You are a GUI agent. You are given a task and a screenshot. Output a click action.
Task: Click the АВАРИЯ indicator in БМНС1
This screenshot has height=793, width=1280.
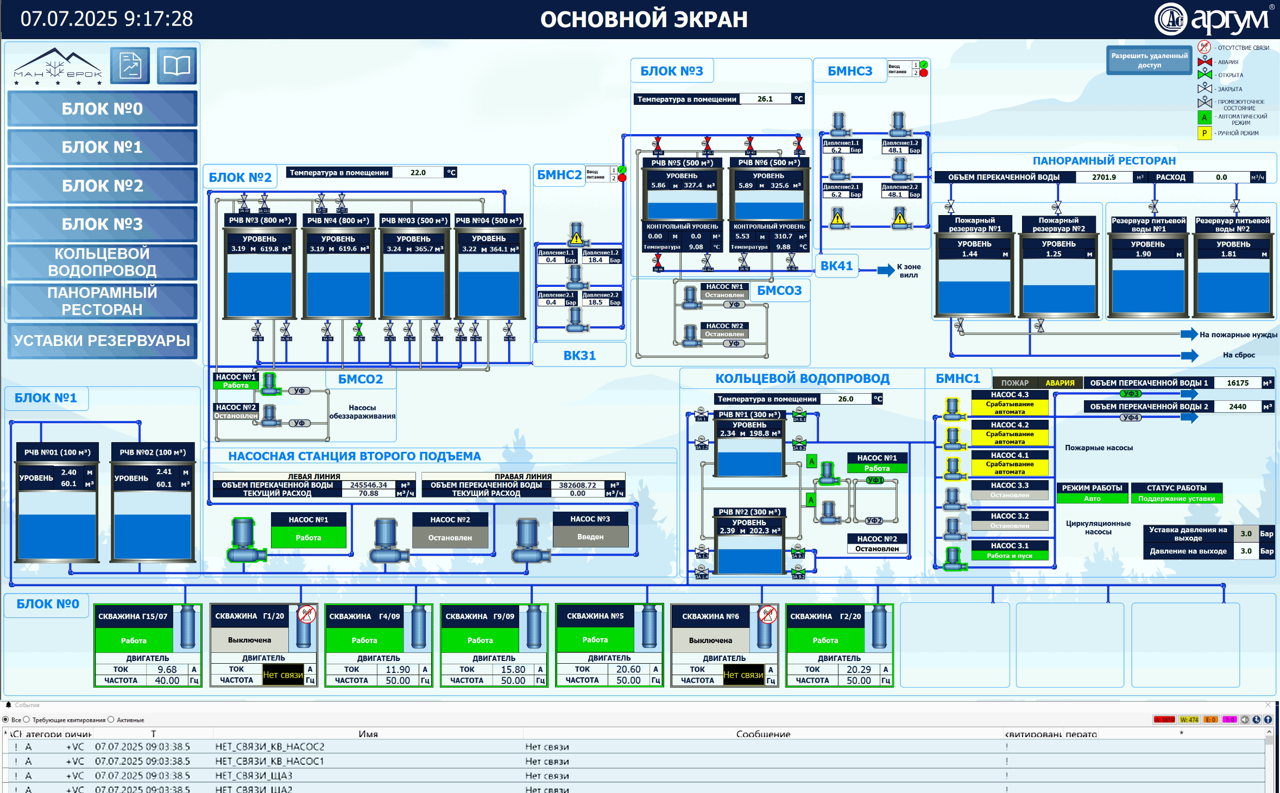(1059, 383)
